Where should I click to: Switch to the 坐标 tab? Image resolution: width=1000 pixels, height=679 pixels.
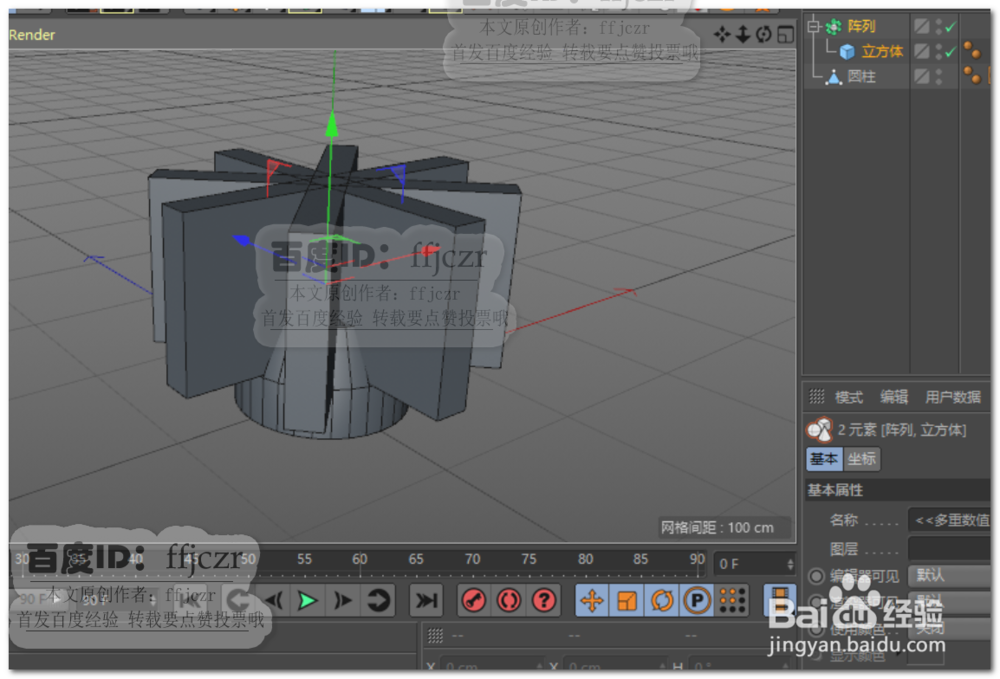coord(862,458)
